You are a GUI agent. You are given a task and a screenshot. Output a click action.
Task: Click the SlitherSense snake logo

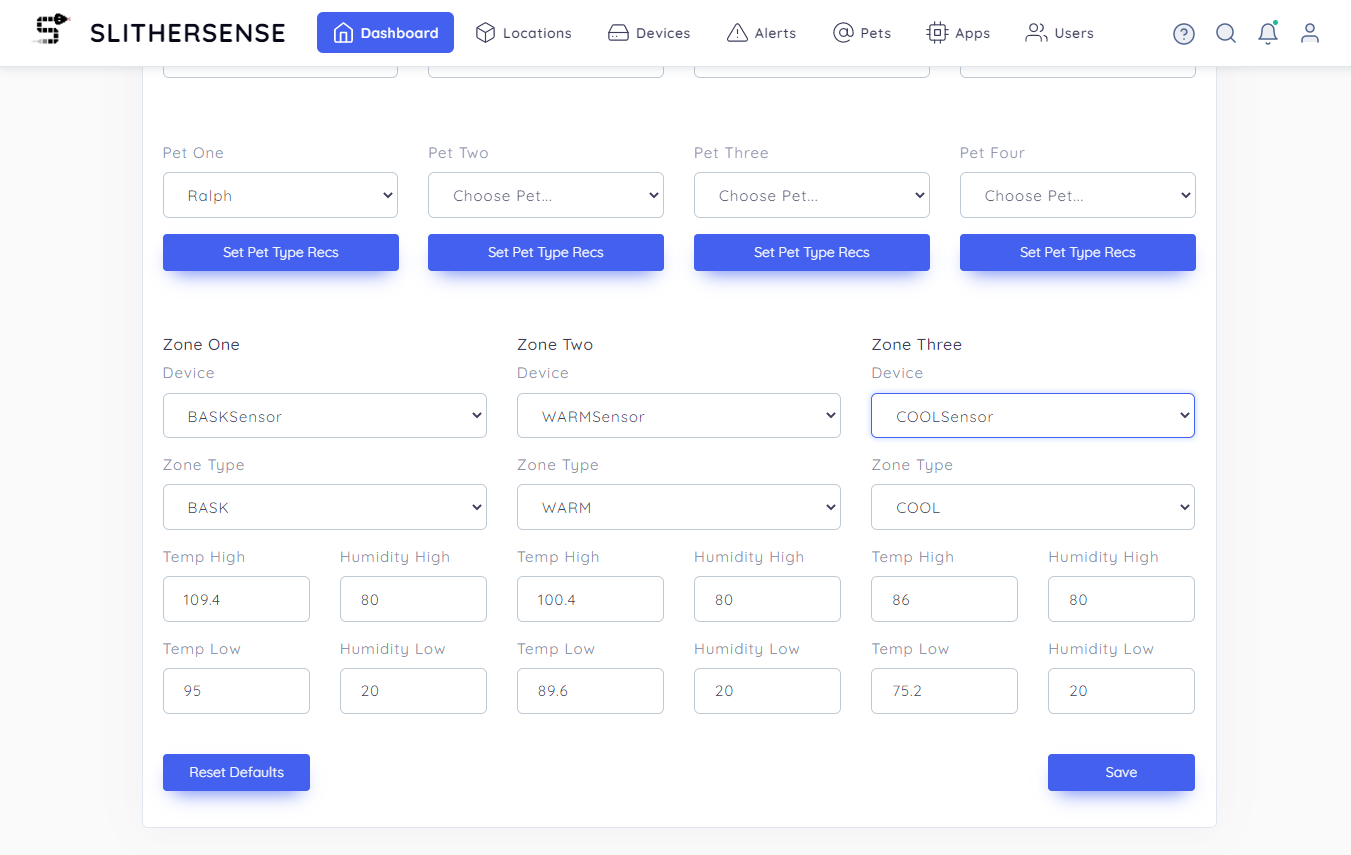[52, 30]
